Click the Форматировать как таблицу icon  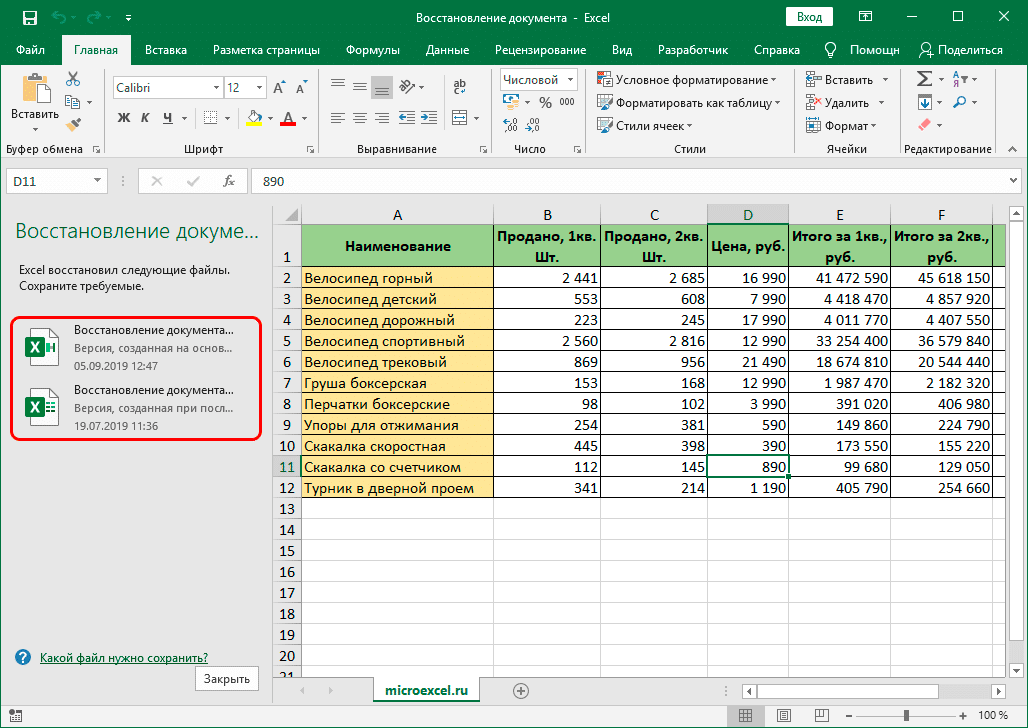[604, 101]
